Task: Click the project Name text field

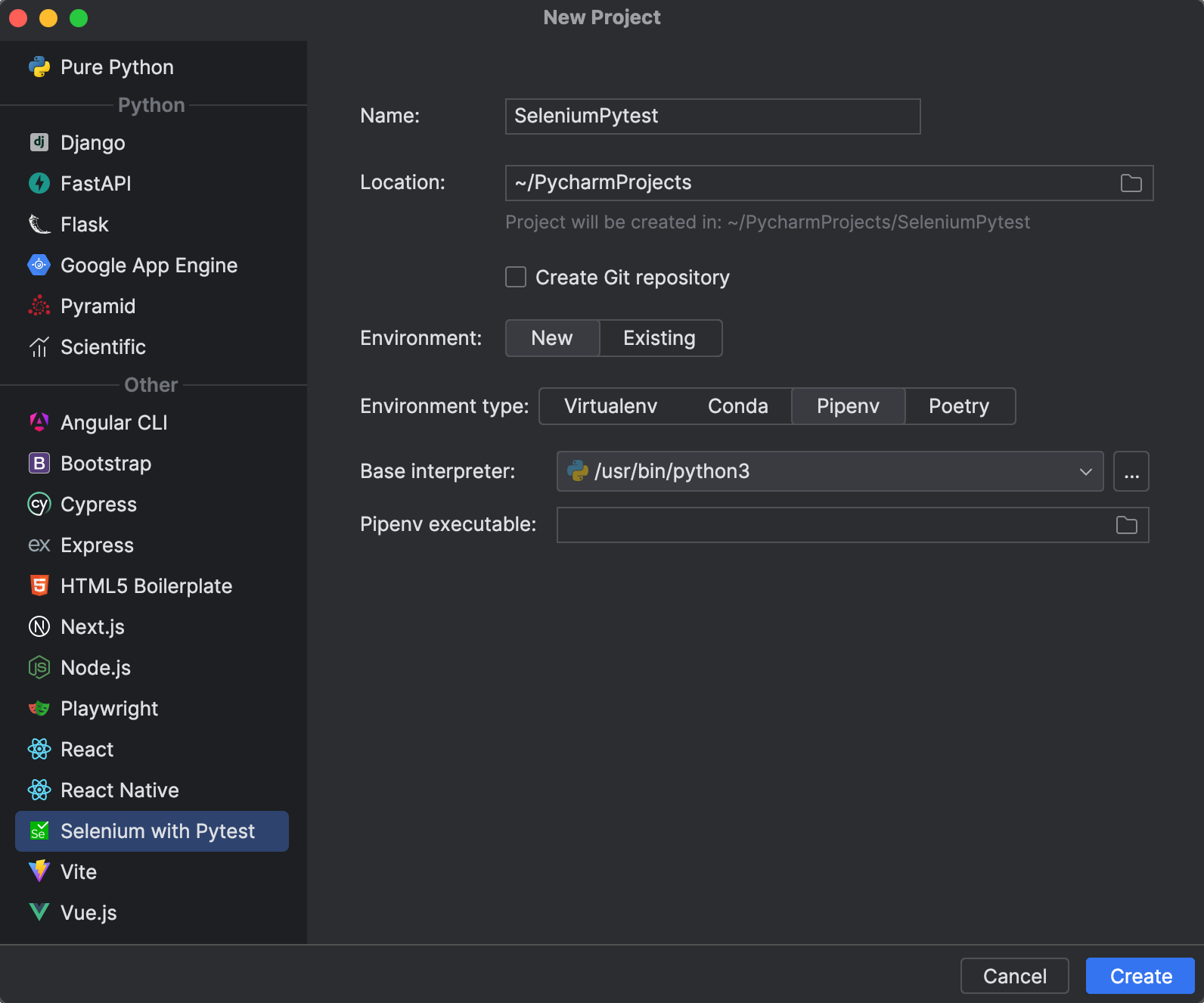Action: 712,116
